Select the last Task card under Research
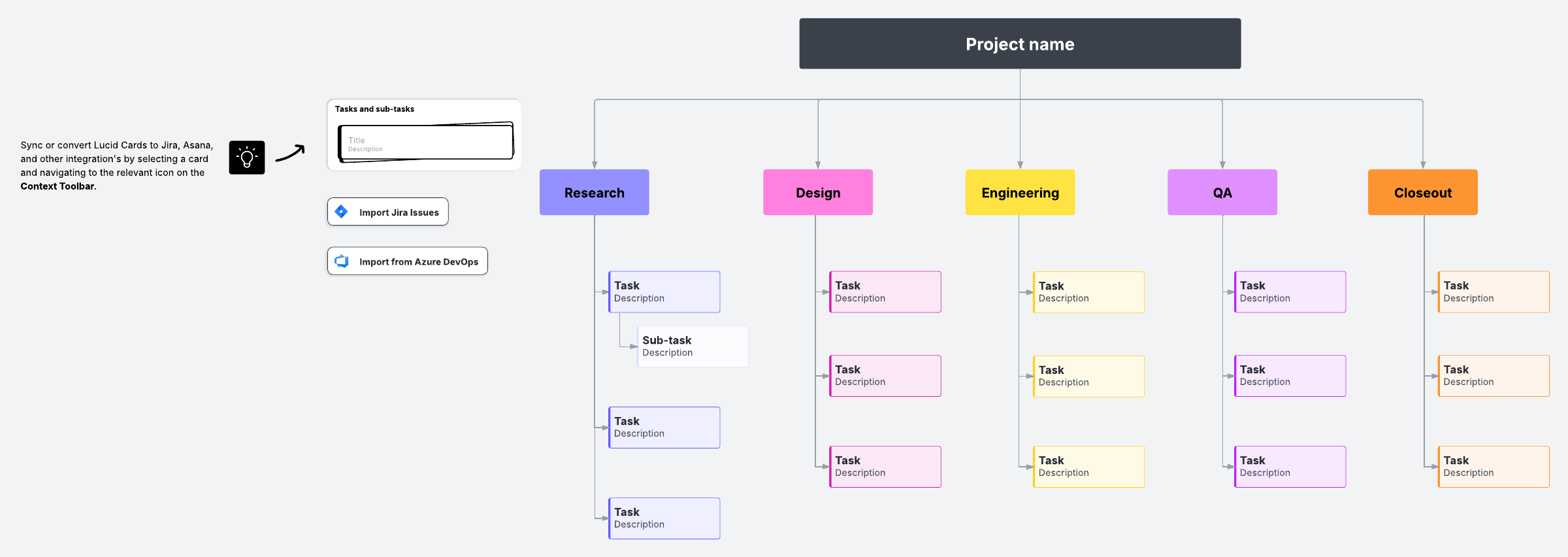The width and height of the screenshot is (1568, 557). [x=664, y=518]
